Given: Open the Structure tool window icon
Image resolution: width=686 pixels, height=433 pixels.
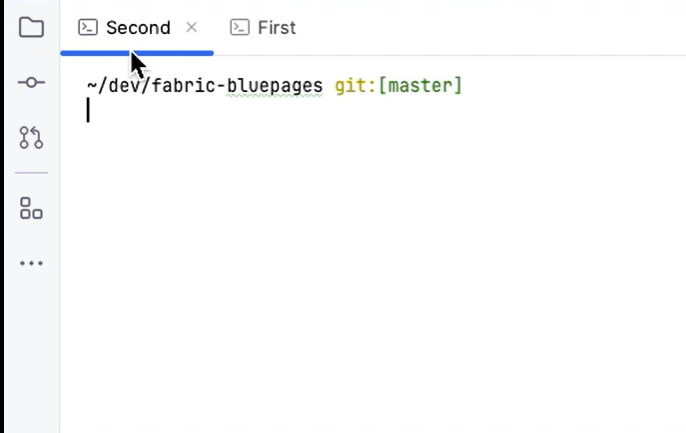Looking at the screenshot, I should click(31, 208).
